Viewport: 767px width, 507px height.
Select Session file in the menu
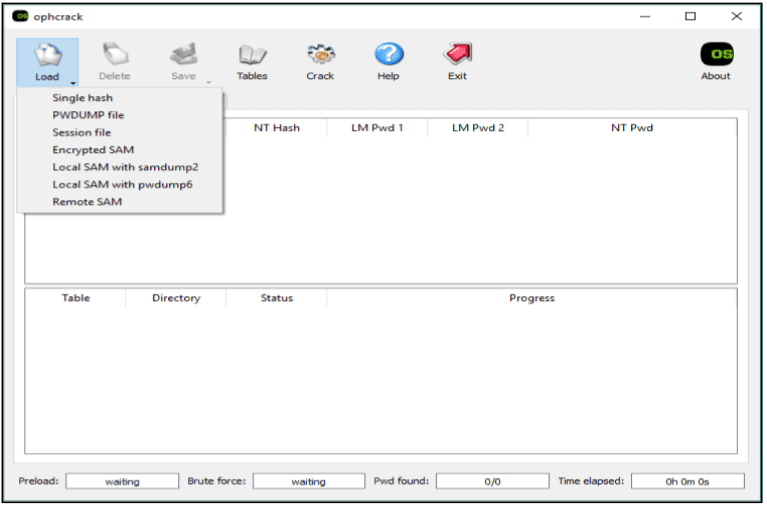pyautogui.click(x=81, y=132)
